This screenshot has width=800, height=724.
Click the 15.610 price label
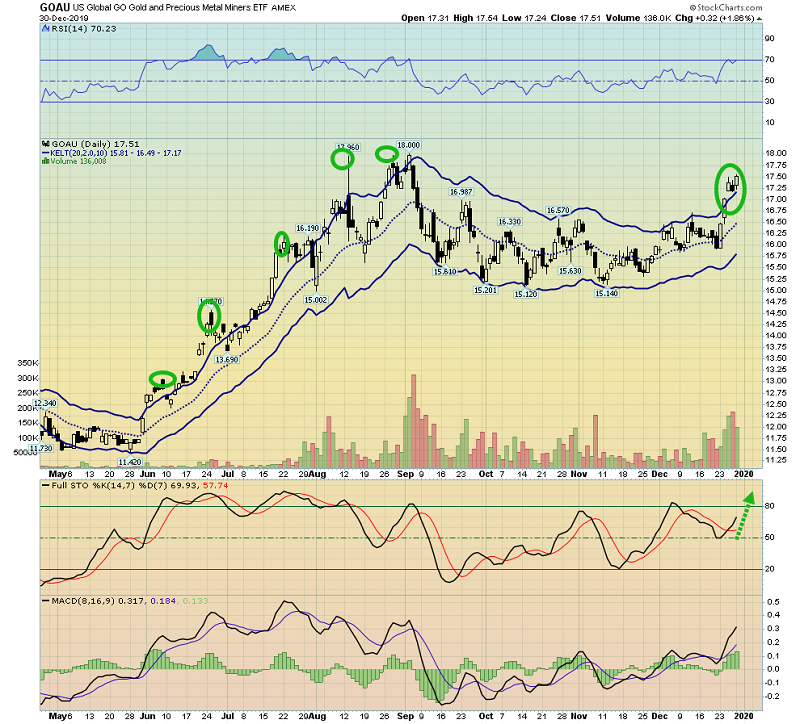click(445, 272)
